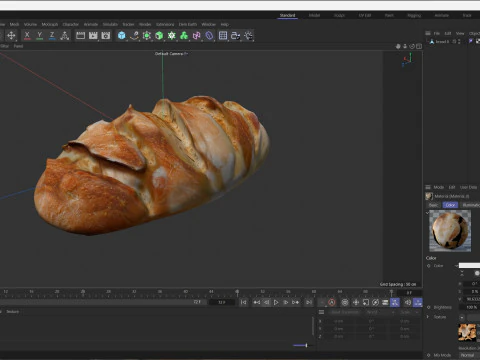Toggle the highlighted Point Level Animation button
This screenshot has width=480, height=360.
[x=395, y=302]
